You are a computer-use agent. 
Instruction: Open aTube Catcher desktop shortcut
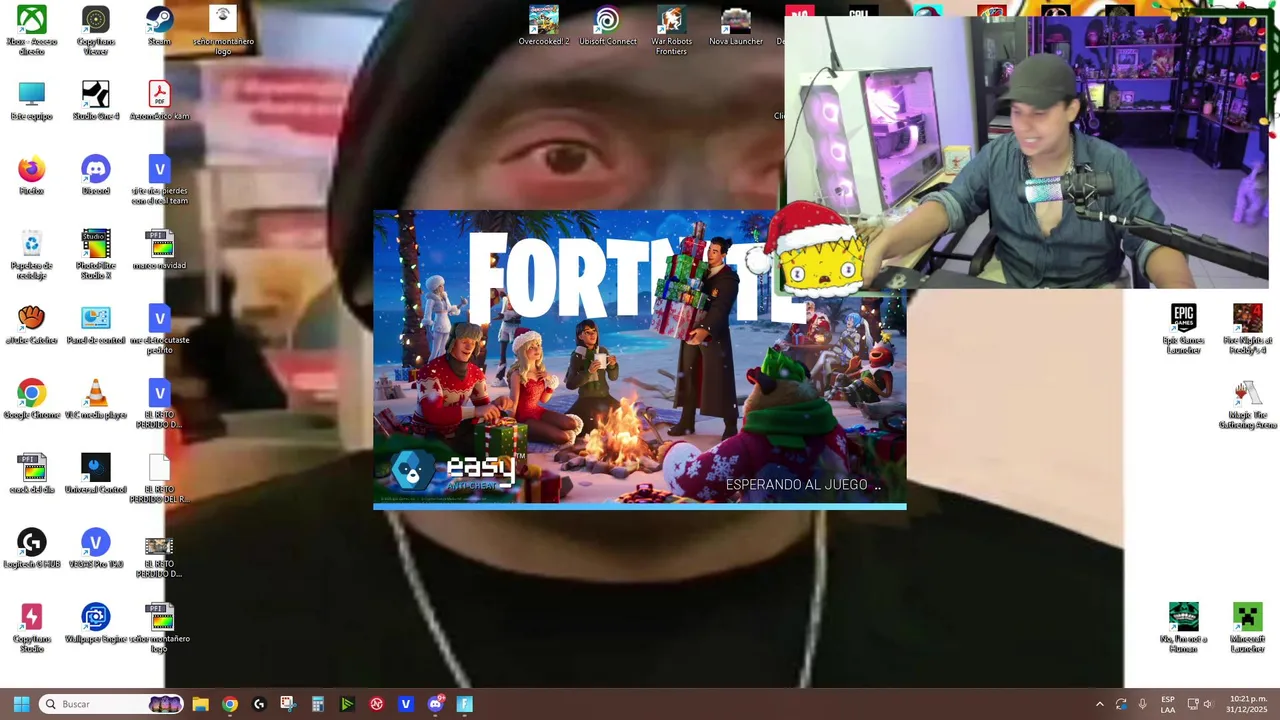[x=32, y=324]
